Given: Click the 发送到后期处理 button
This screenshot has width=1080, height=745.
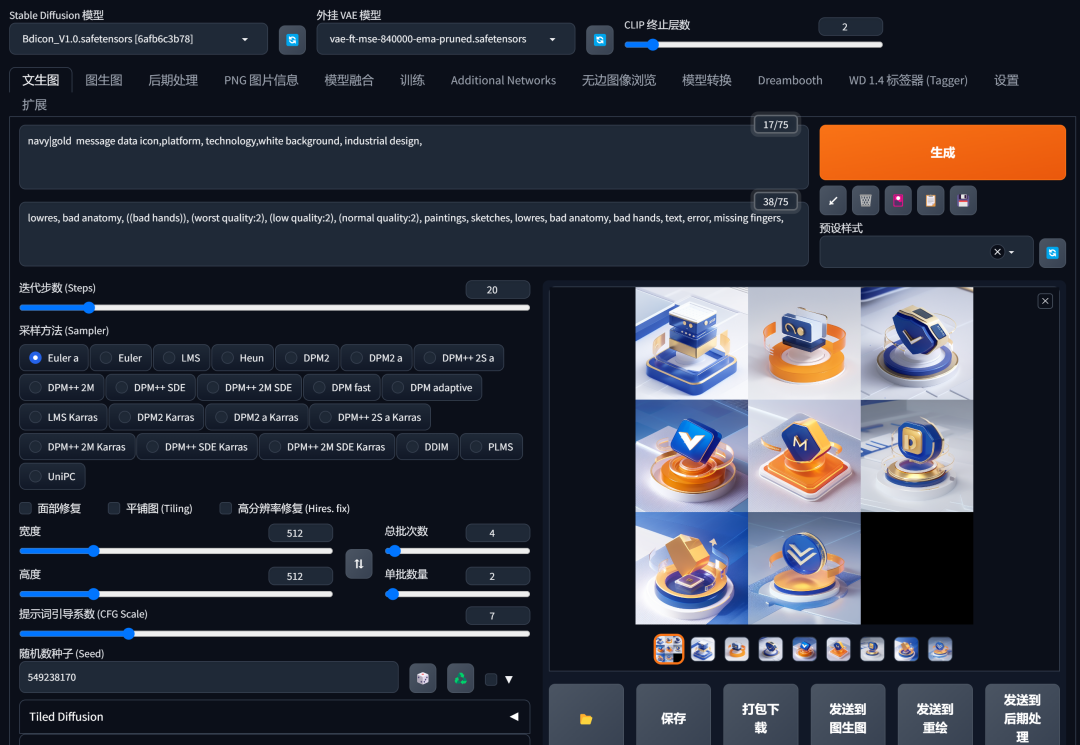Looking at the screenshot, I should pos(1022,718).
